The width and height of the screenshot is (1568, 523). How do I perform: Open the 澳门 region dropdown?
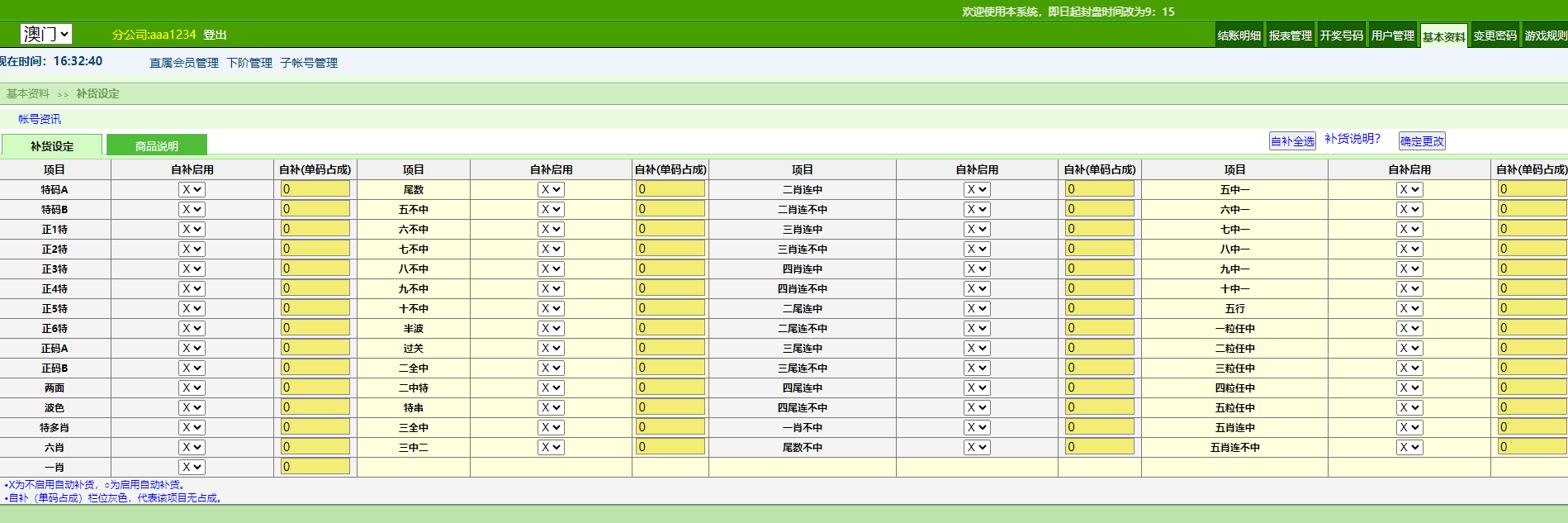46,34
